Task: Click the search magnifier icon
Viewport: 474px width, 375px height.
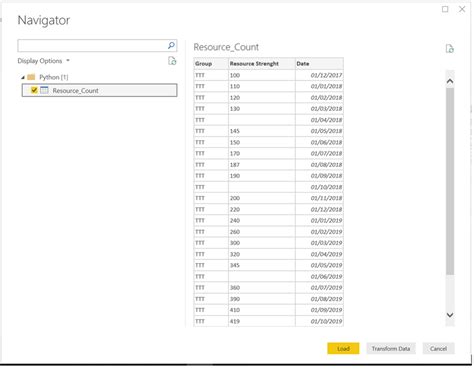Action: [x=171, y=45]
